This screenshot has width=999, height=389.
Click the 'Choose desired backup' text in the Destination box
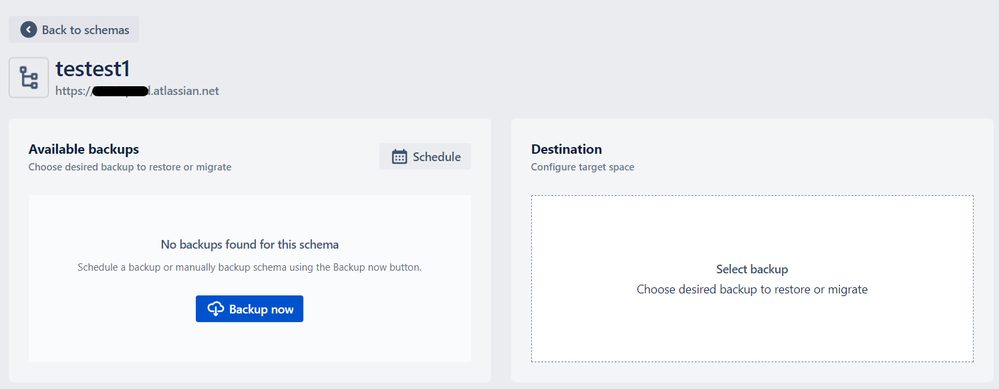(x=752, y=289)
